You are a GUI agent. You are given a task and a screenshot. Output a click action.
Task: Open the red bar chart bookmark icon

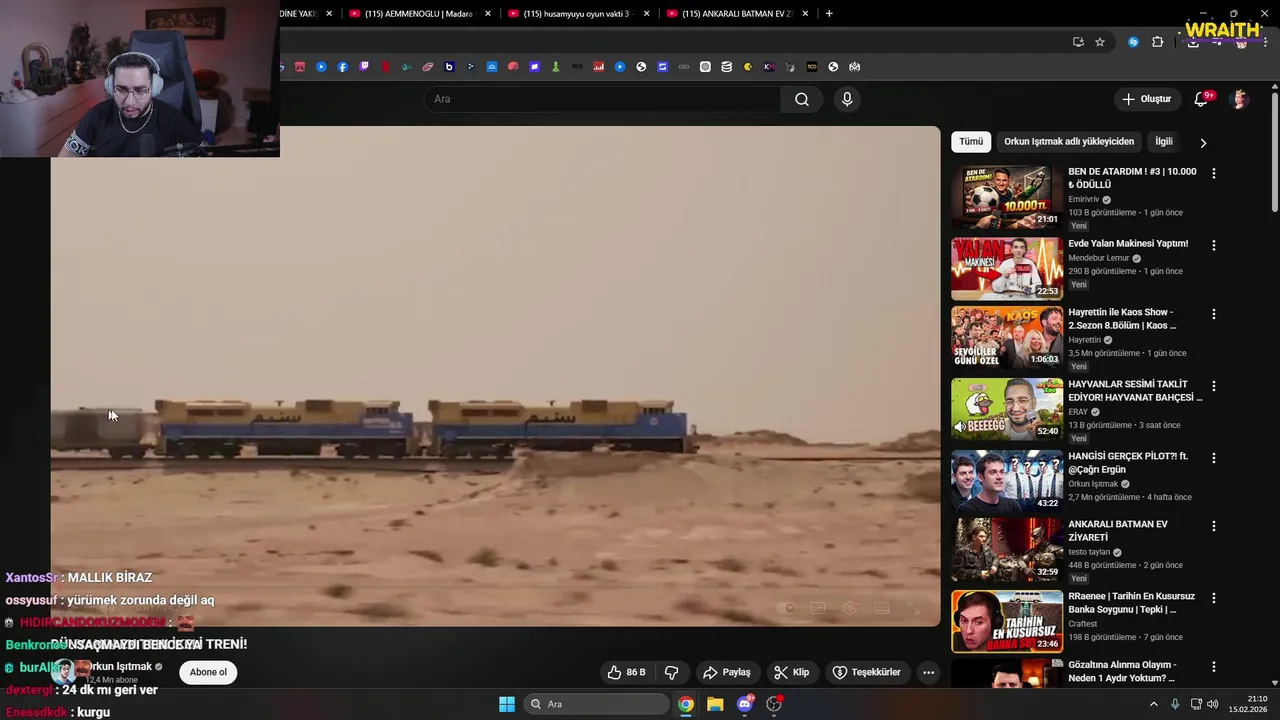click(x=599, y=67)
